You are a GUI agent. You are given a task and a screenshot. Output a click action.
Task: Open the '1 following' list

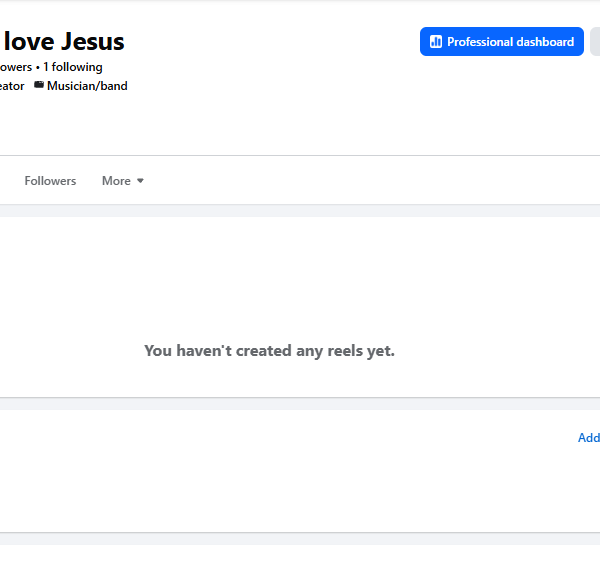[73, 67]
